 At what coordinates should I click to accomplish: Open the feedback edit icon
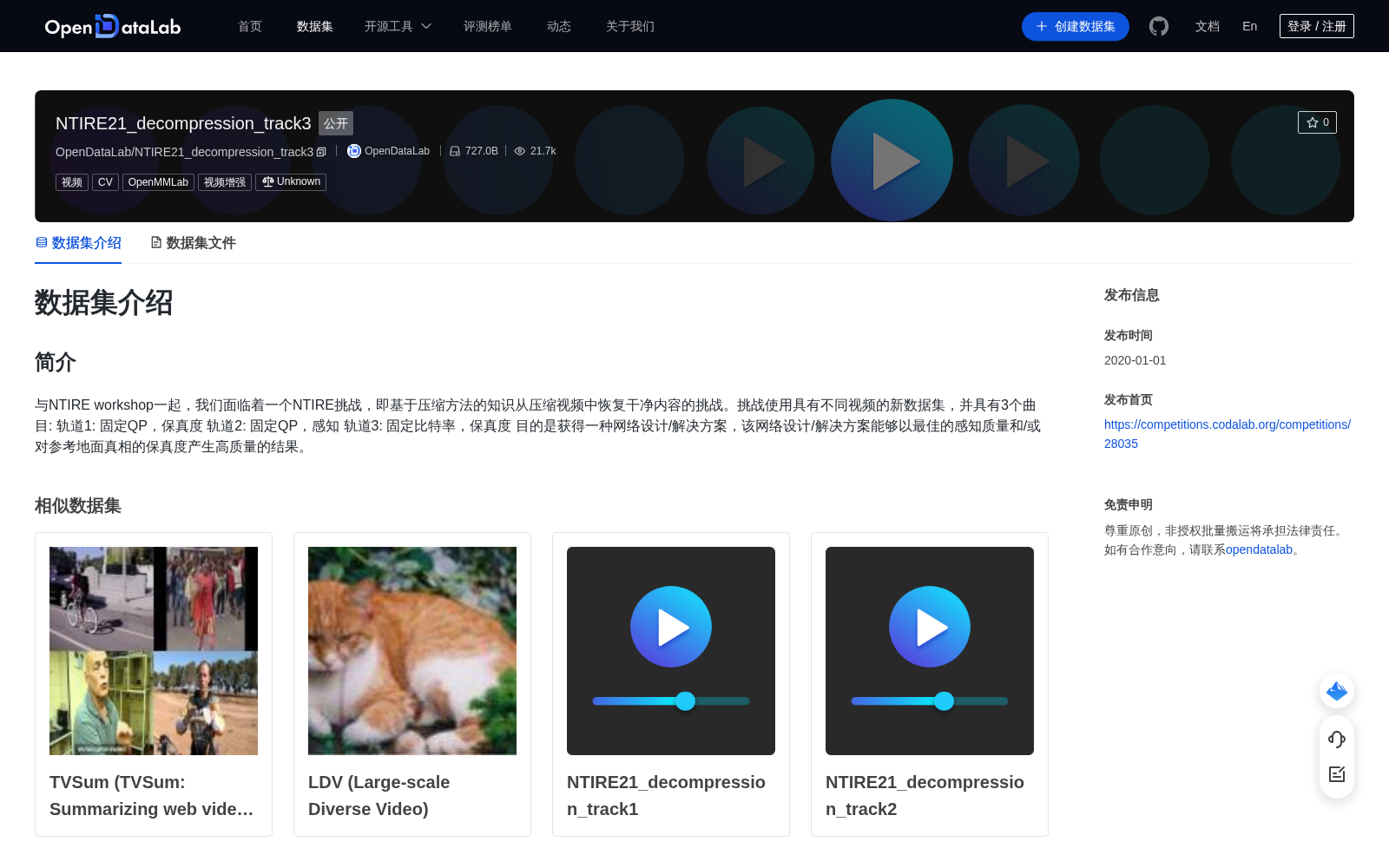[1337, 774]
